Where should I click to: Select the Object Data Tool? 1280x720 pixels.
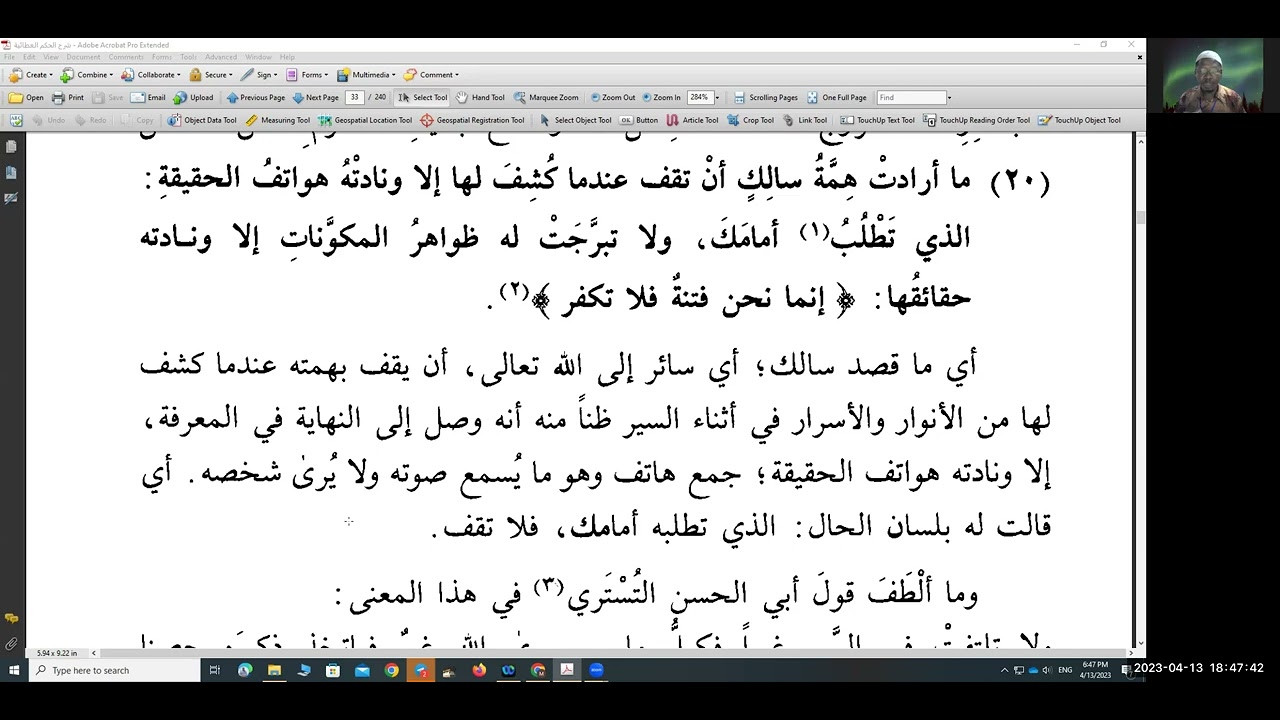pyautogui.click(x=203, y=120)
